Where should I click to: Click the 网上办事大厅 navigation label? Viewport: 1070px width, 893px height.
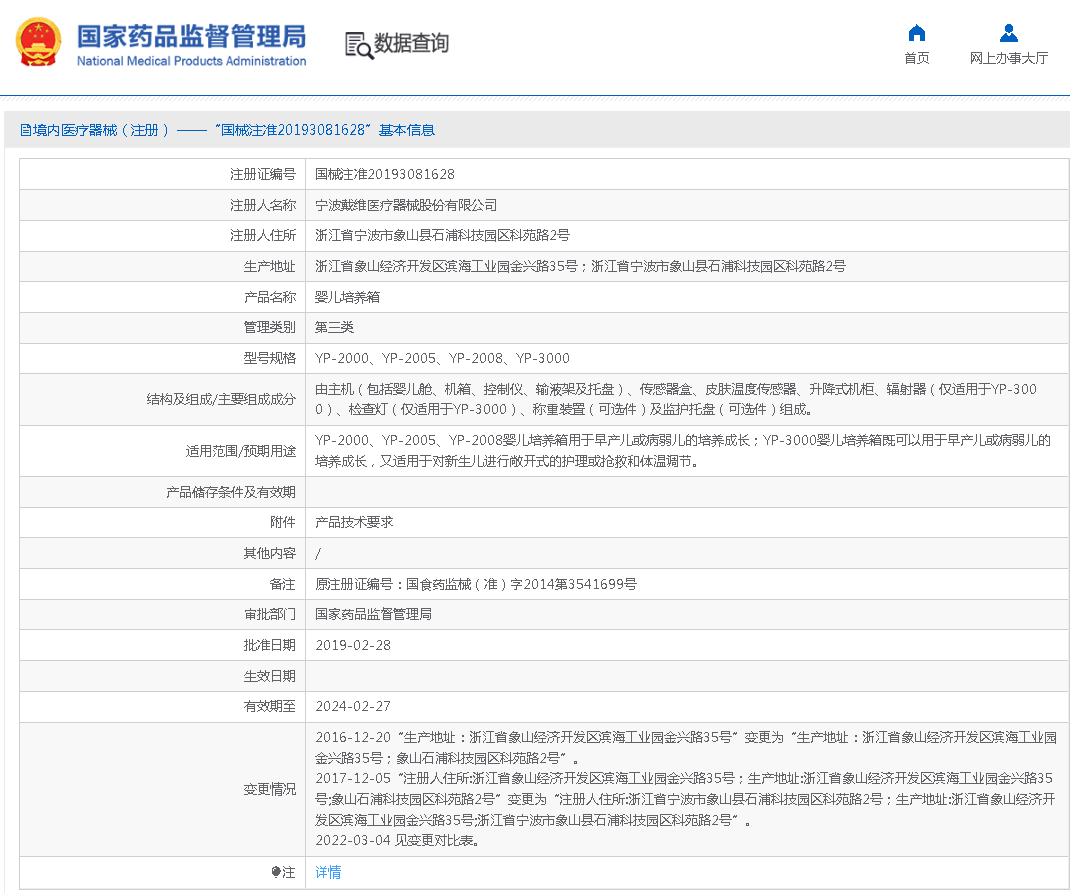pyautogui.click(x=1007, y=57)
